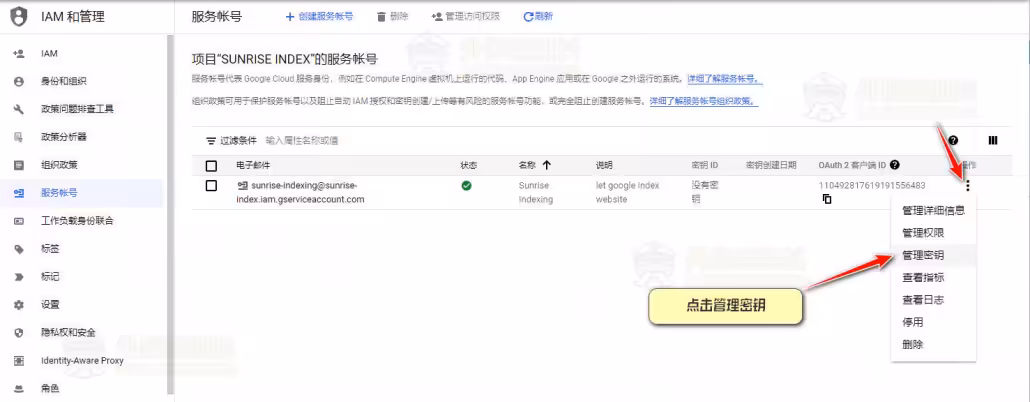Image resolution: width=1030 pixels, height=402 pixels.
Task: Click the 身份和组织 person icon
Action: click(19, 81)
